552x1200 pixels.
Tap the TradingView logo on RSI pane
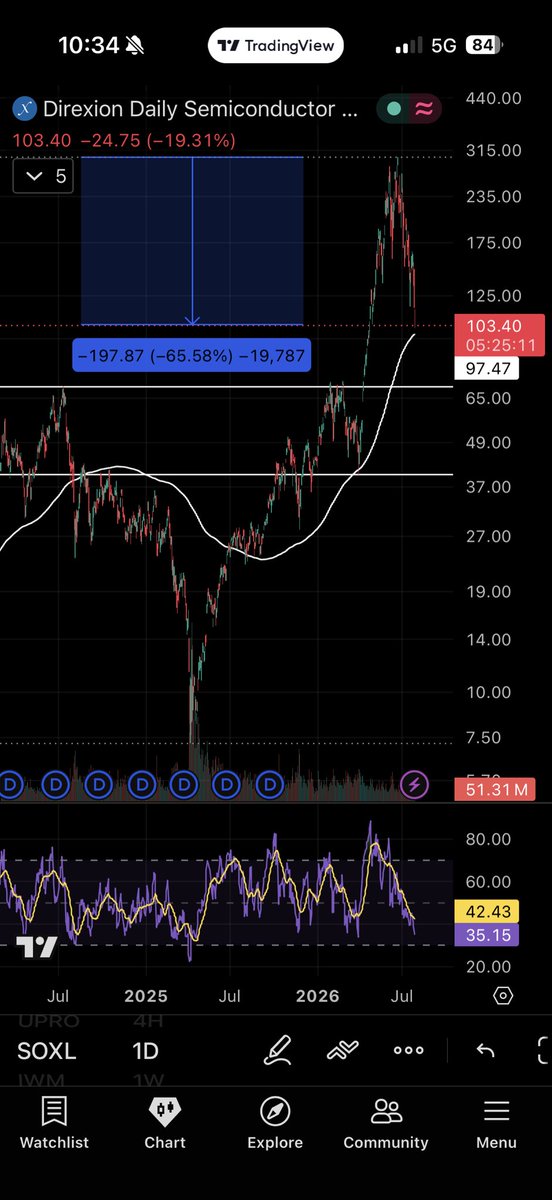point(35,948)
